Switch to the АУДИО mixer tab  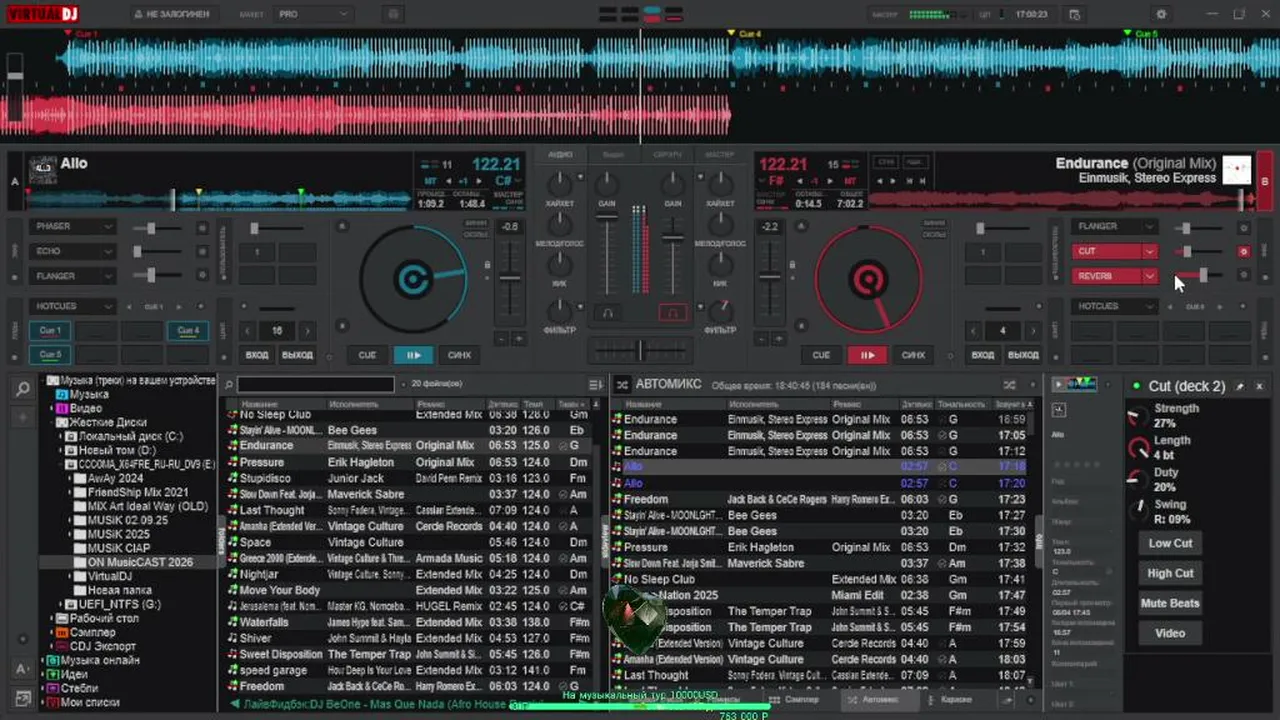560,155
